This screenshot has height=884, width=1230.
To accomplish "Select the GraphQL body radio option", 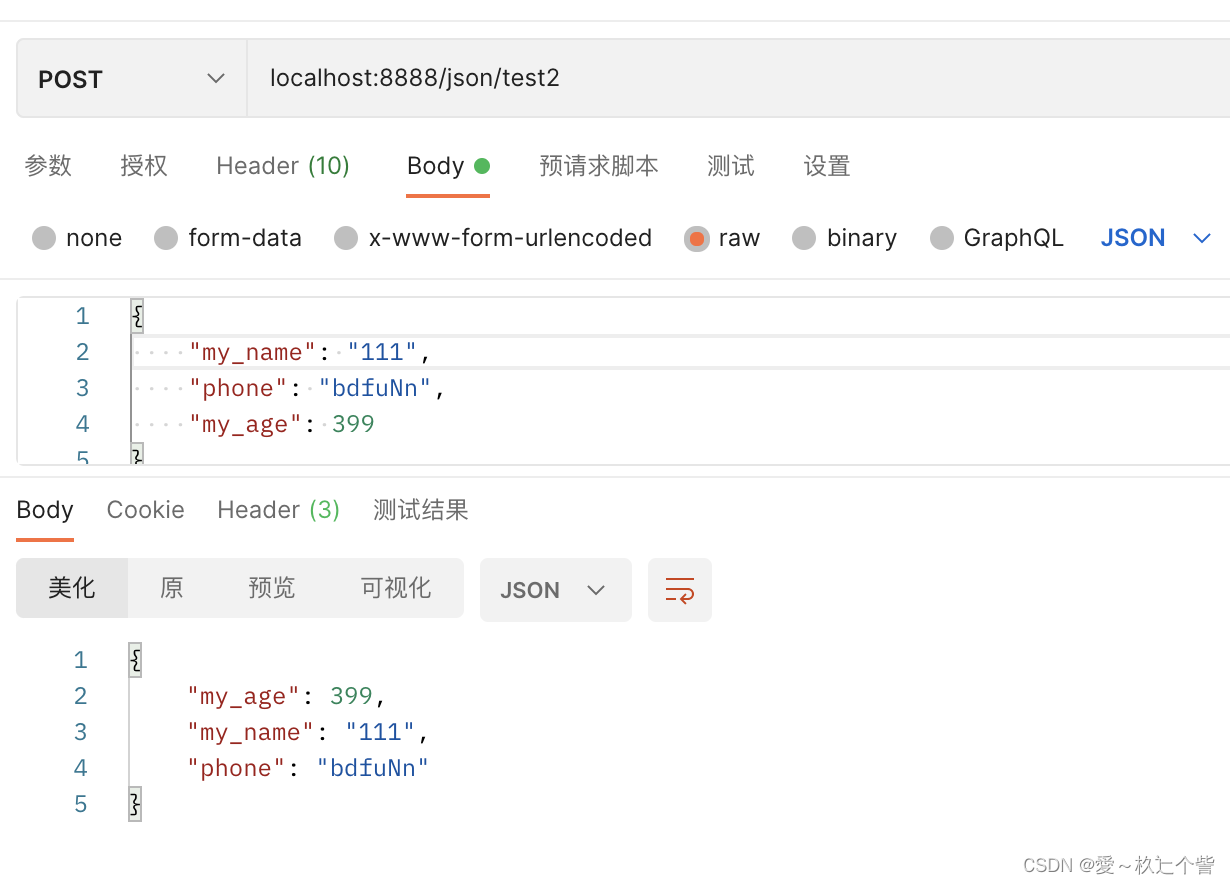I will [942, 239].
